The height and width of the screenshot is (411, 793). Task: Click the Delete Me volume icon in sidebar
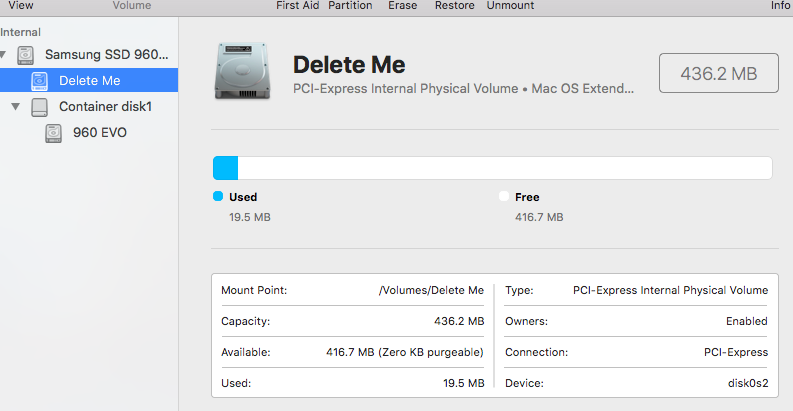tap(39, 81)
